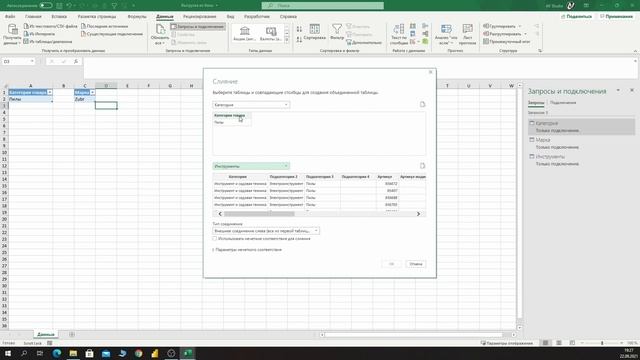Viewport: 640px width, 360px height.
Task: Click Существующие подключения
Action: coord(112,34)
